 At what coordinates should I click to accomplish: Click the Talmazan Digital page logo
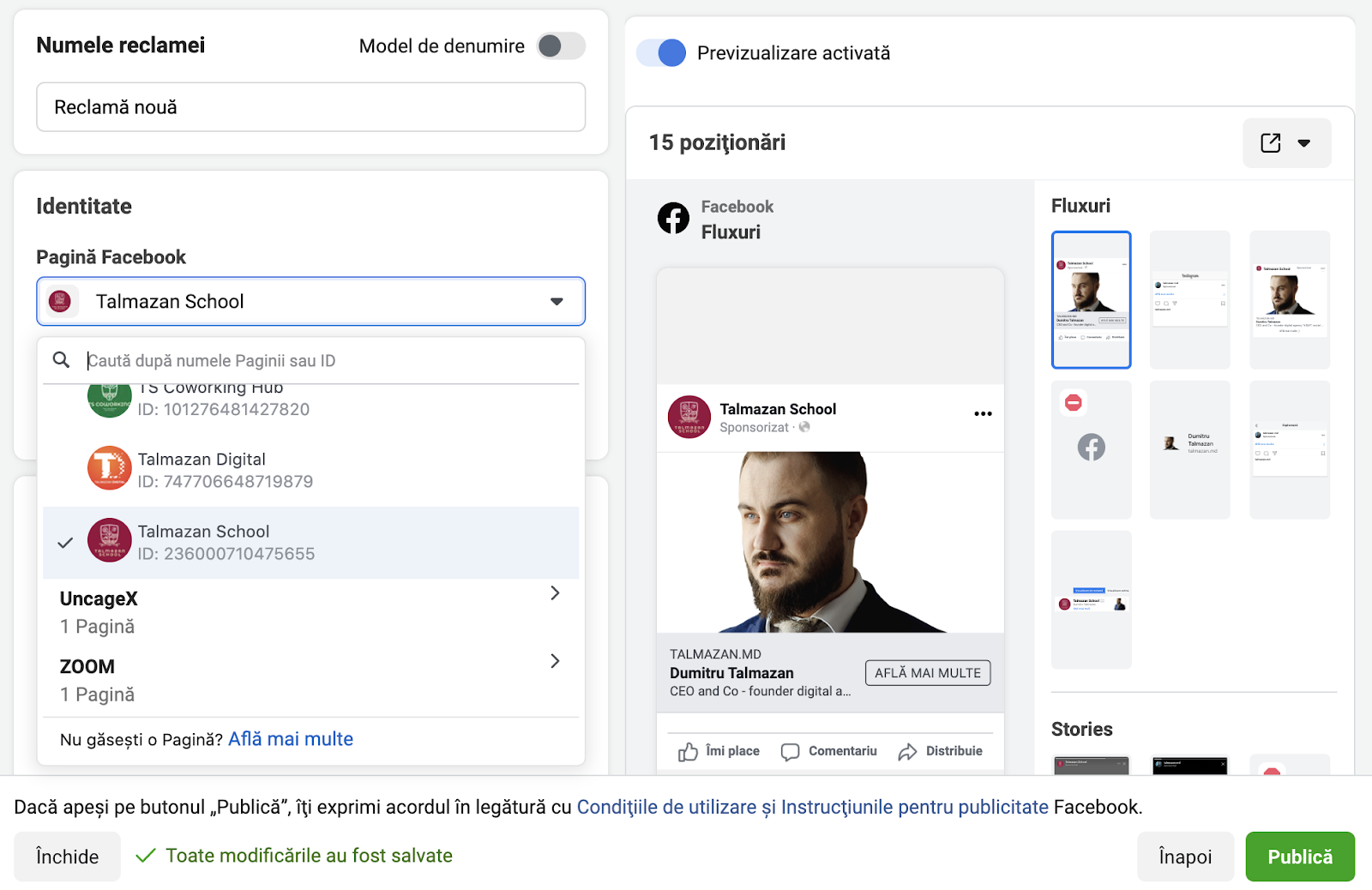pyautogui.click(x=109, y=468)
